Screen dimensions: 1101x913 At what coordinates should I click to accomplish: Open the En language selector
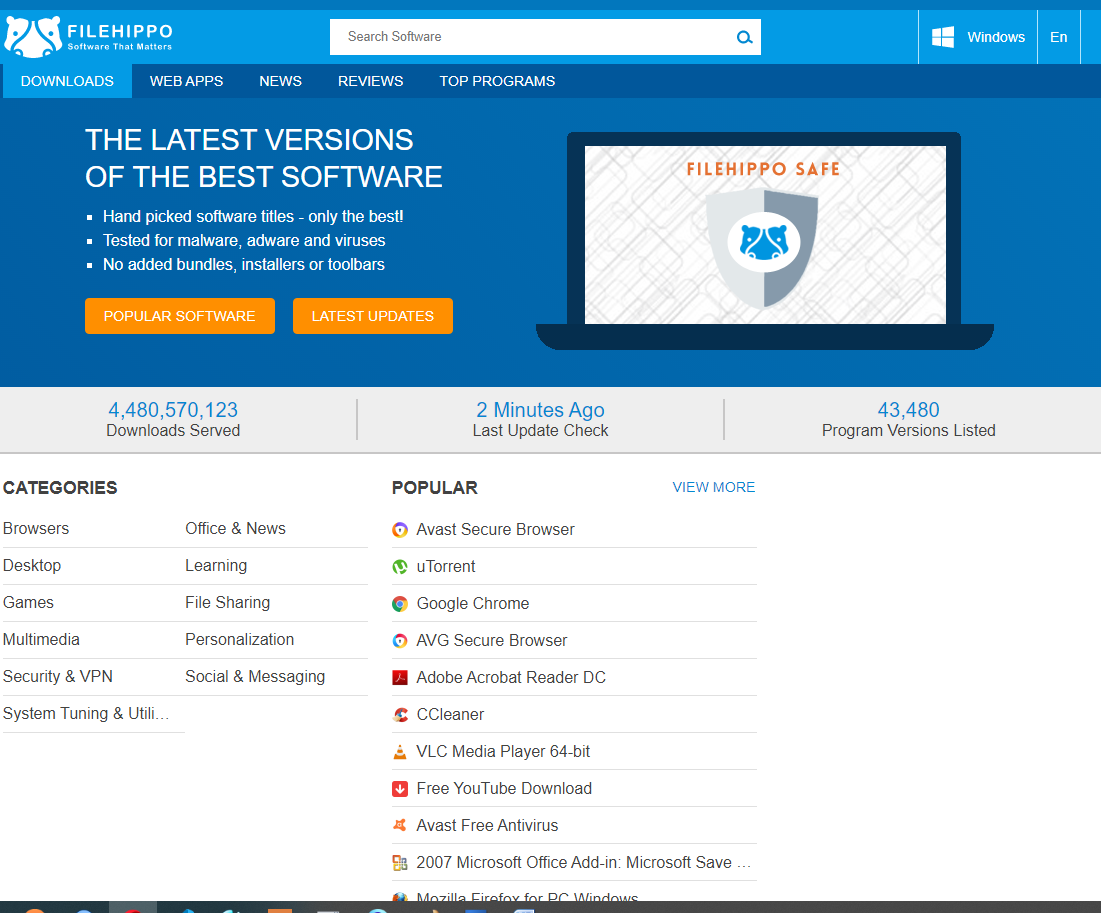click(x=1059, y=37)
